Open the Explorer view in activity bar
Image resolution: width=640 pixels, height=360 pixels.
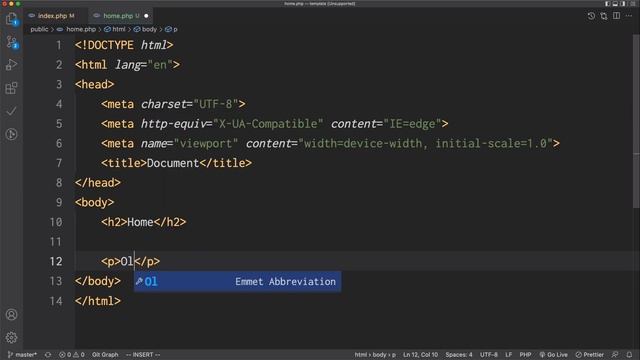(x=11, y=19)
